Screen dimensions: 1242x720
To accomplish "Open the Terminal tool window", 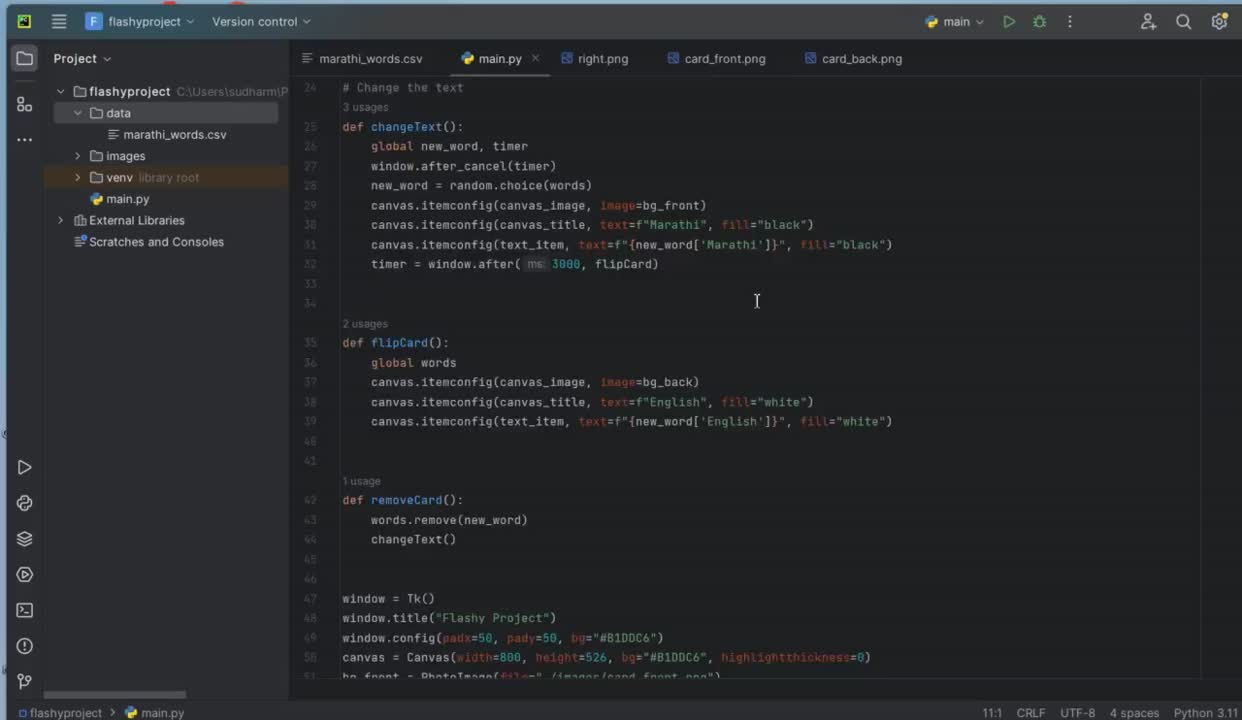I will [24, 610].
